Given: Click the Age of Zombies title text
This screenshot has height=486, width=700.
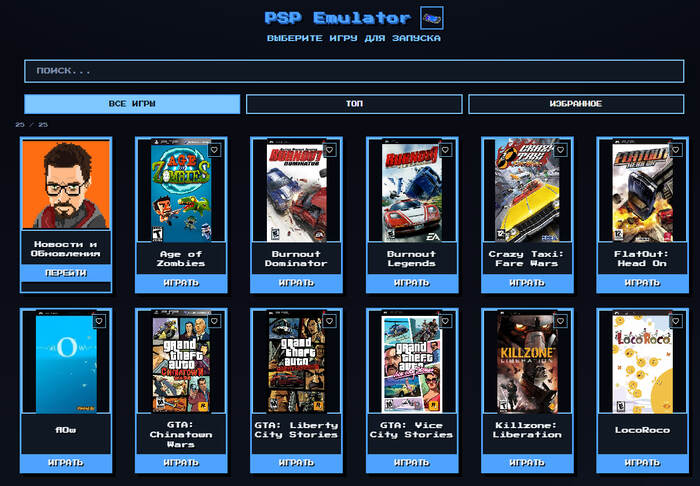Looking at the screenshot, I should pyautogui.click(x=181, y=258).
